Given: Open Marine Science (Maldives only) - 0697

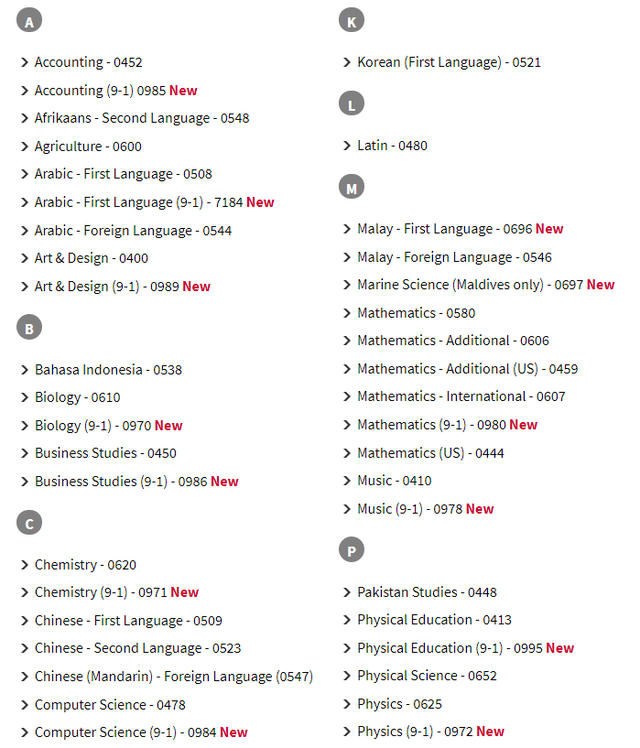Looking at the screenshot, I should pos(485,285).
